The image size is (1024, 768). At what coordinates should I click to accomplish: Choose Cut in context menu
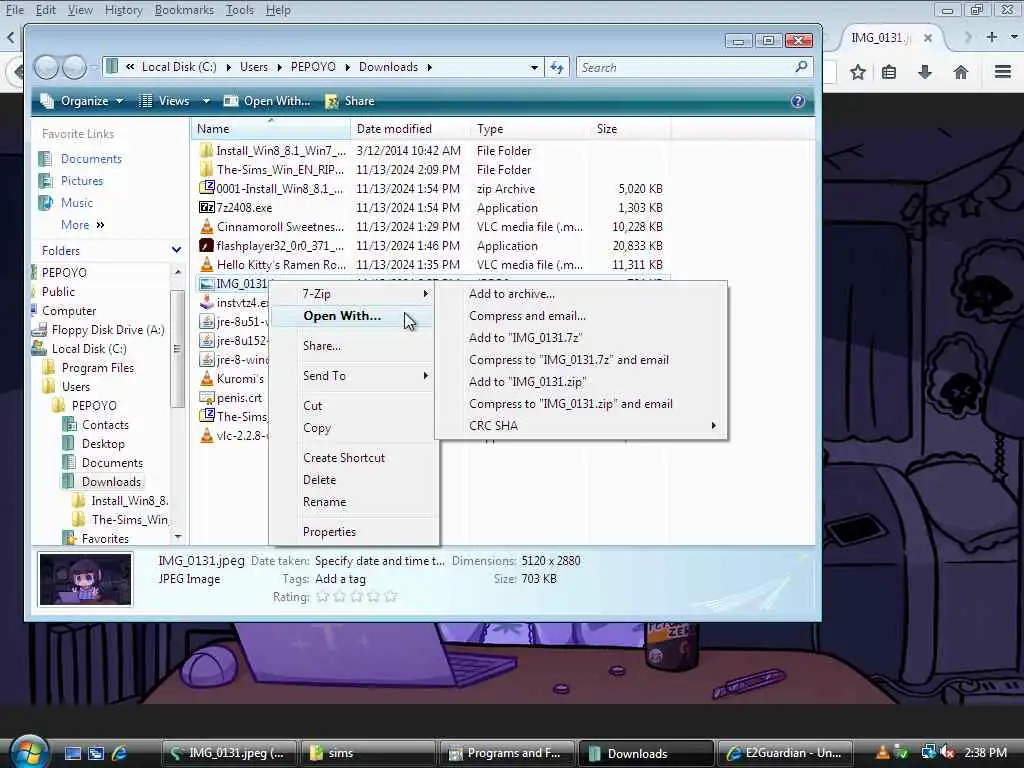click(x=313, y=406)
